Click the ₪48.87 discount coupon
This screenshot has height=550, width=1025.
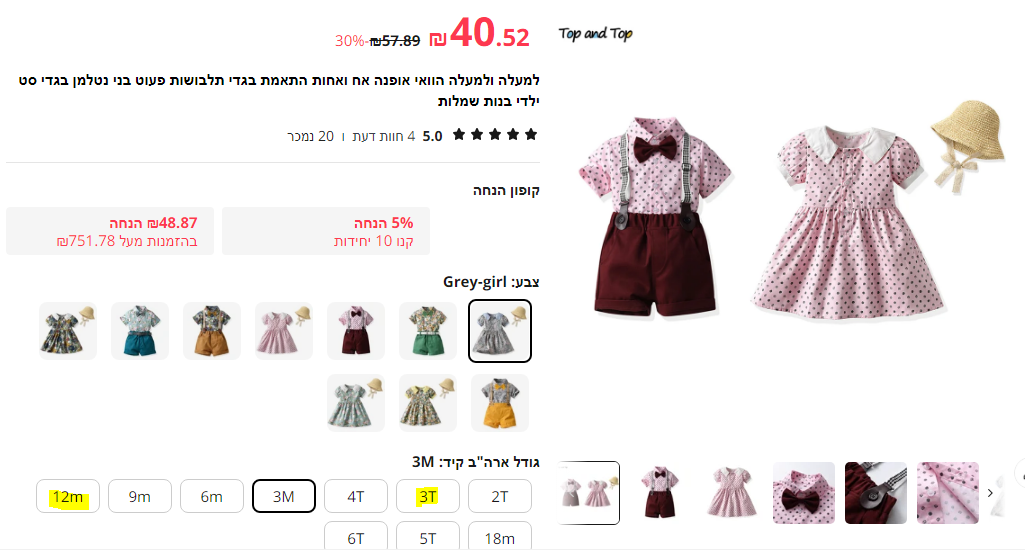(x=110, y=232)
